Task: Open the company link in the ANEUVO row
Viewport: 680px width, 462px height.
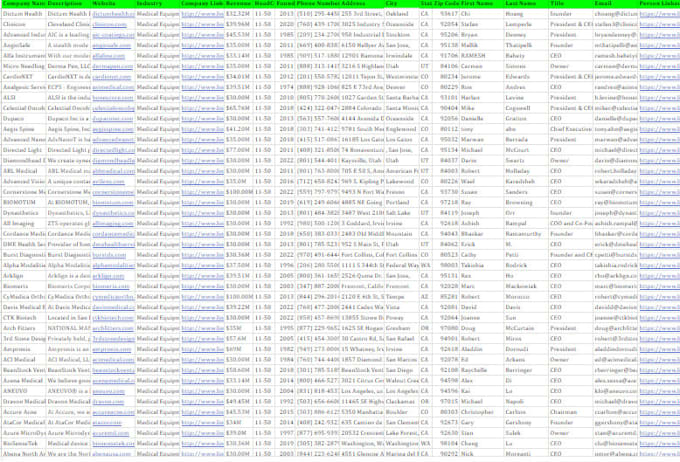Action: pos(203,391)
